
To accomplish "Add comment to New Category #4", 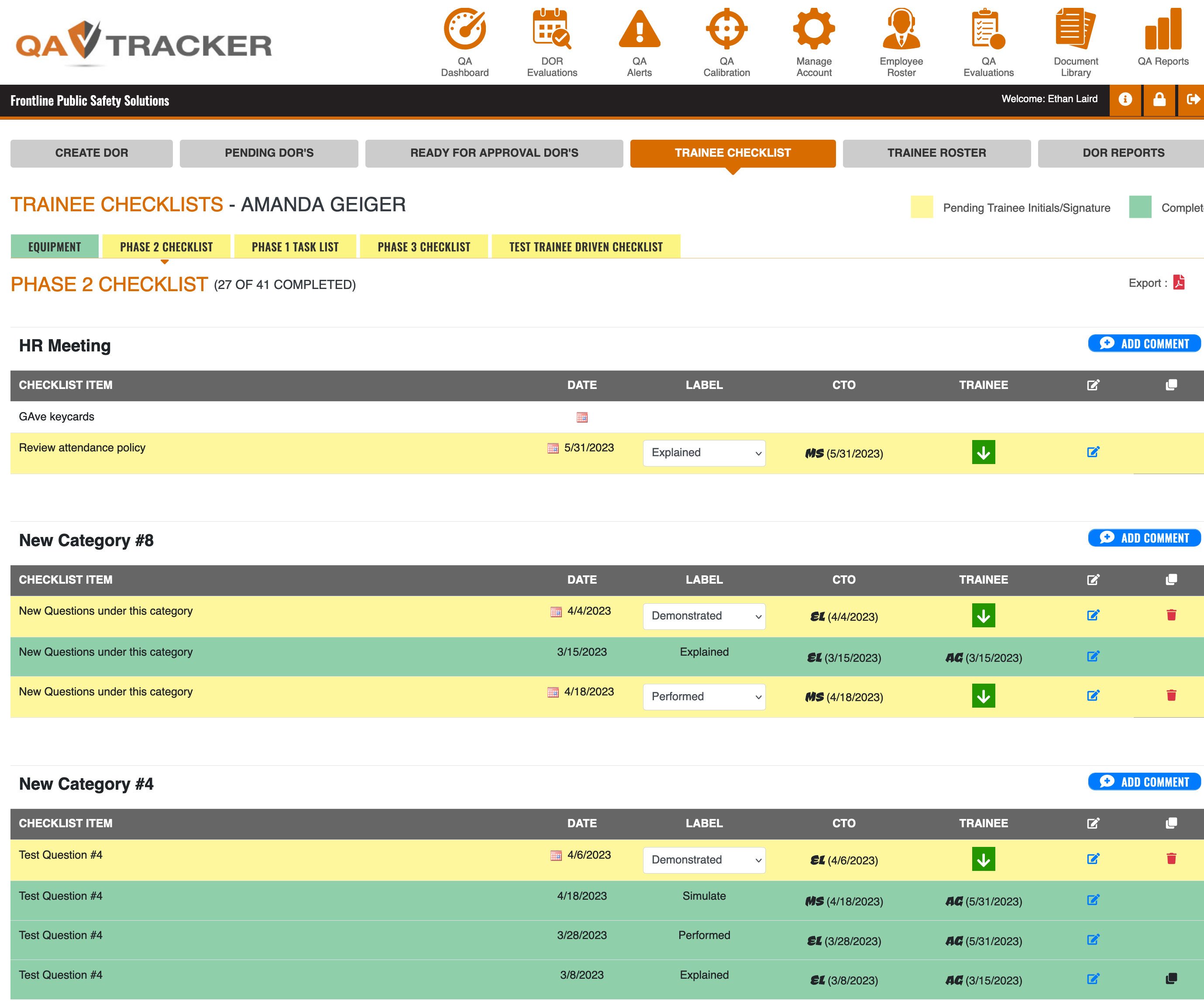I will tap(1144, 782).
